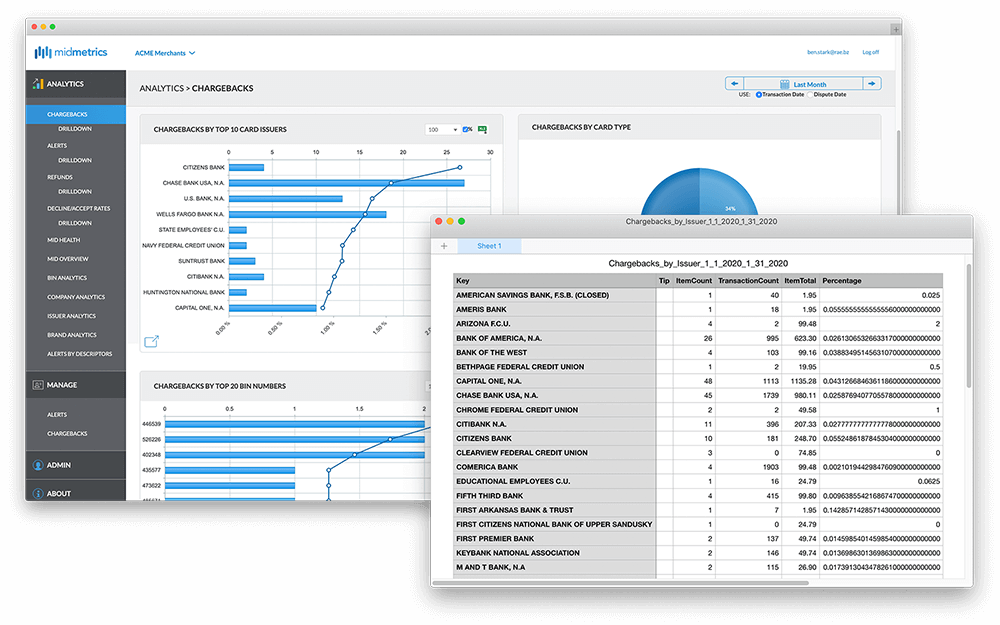Open Issuer Analytics in the sidebar
Image resolution: width=1000 pixels, height=625 pixels.
click(71, 316)
